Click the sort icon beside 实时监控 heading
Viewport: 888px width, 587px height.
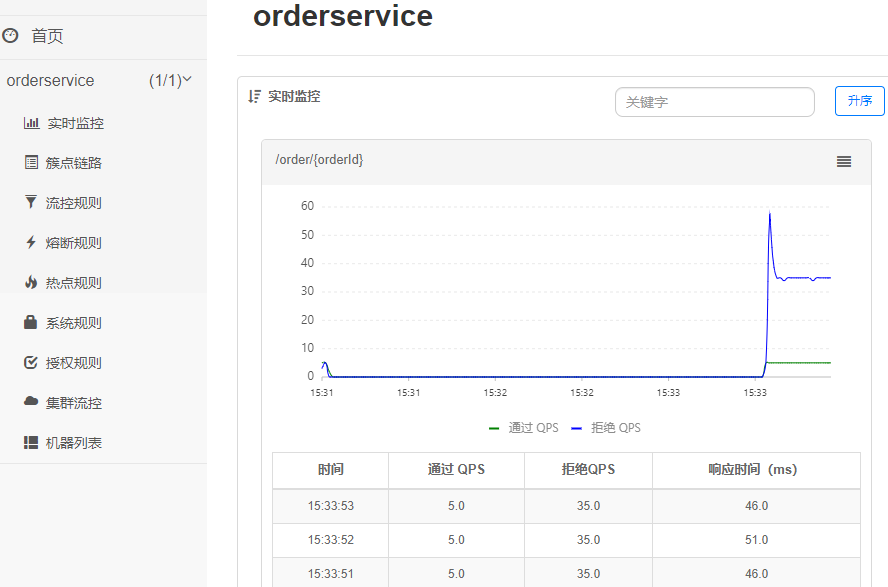[254, 96]
